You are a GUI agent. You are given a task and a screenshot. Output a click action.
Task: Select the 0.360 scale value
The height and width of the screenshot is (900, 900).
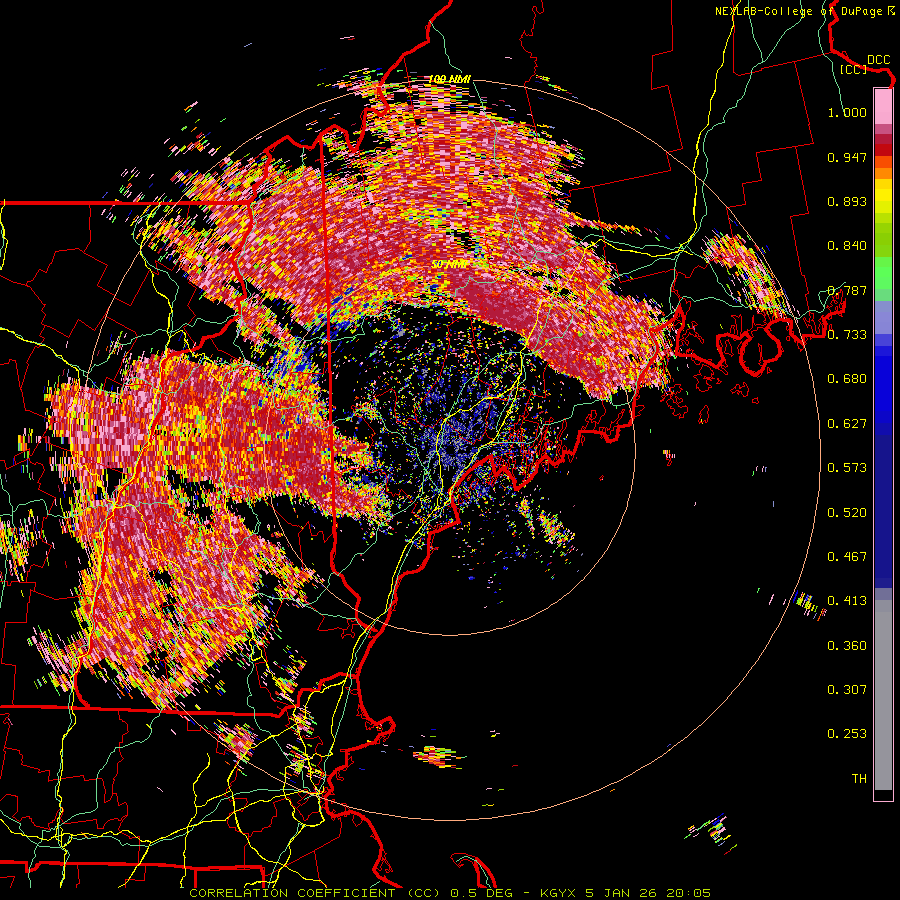pyautogui.click(x=847, y=646)
